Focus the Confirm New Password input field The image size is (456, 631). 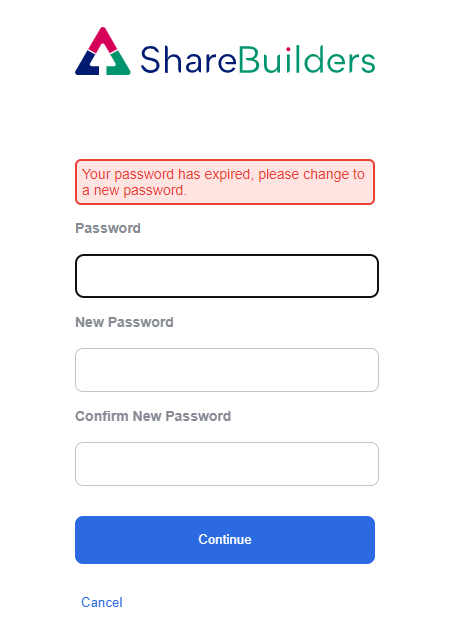[x=227, y=464]
